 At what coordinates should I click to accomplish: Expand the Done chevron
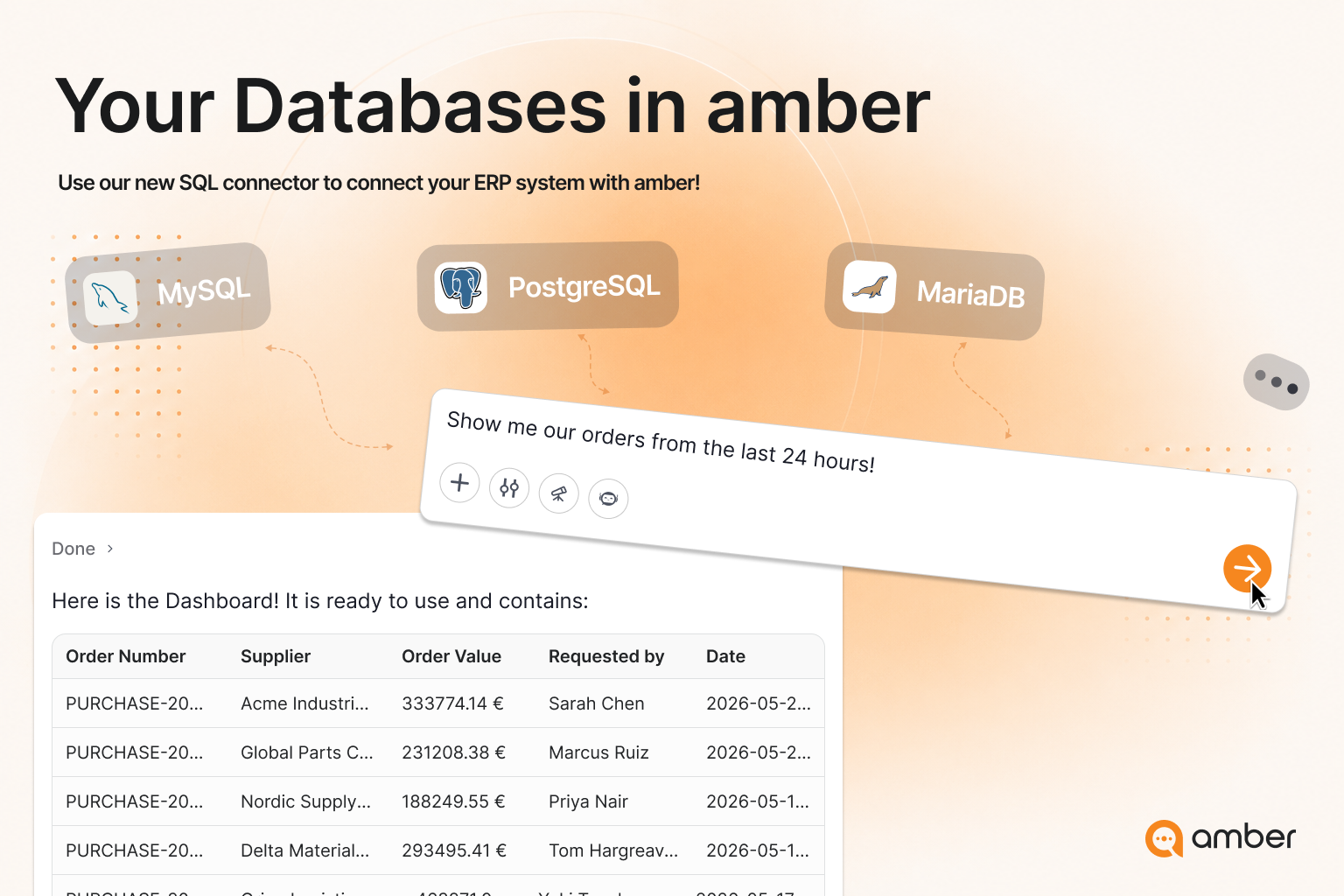click(x=110, y=549)
